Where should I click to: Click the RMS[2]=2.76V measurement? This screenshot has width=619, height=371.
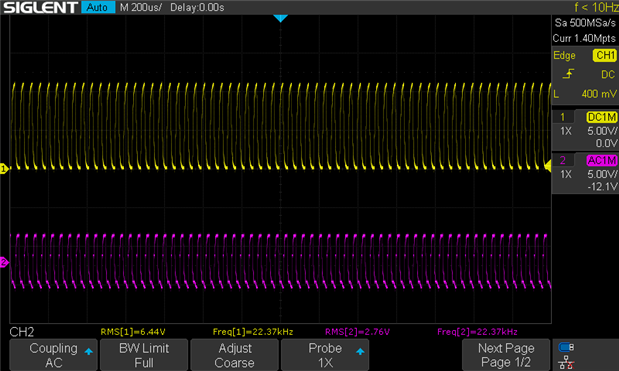tap(357, 332)
